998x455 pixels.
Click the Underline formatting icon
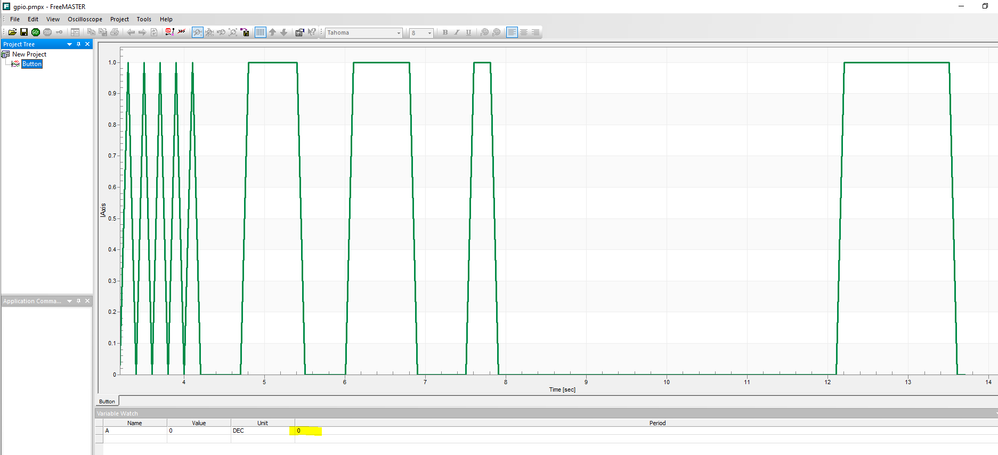468,32
